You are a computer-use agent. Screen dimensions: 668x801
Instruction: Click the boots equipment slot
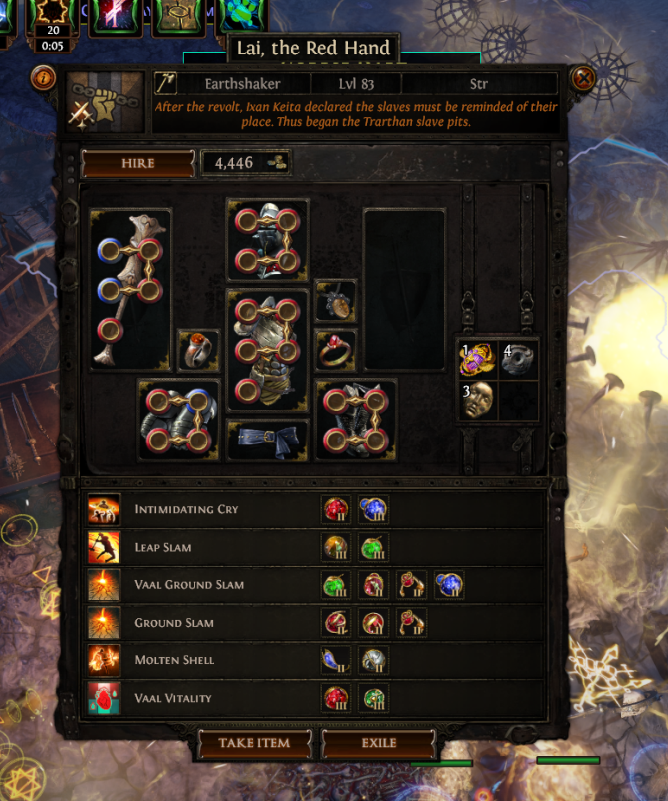pos(356,420)
